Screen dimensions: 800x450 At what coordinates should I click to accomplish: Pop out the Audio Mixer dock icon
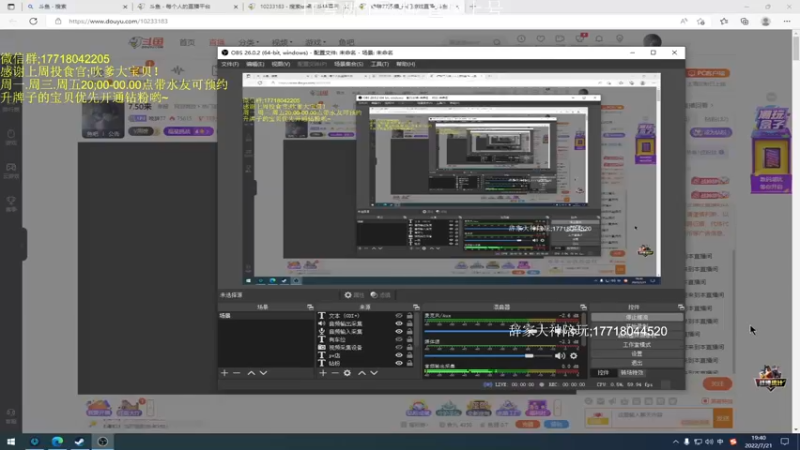point(583,307)
